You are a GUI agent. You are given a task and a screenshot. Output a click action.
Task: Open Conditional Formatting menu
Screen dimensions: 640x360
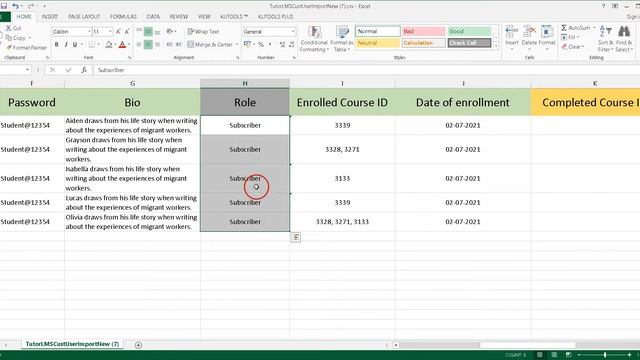pyautogui.click(x=314, y=39)
